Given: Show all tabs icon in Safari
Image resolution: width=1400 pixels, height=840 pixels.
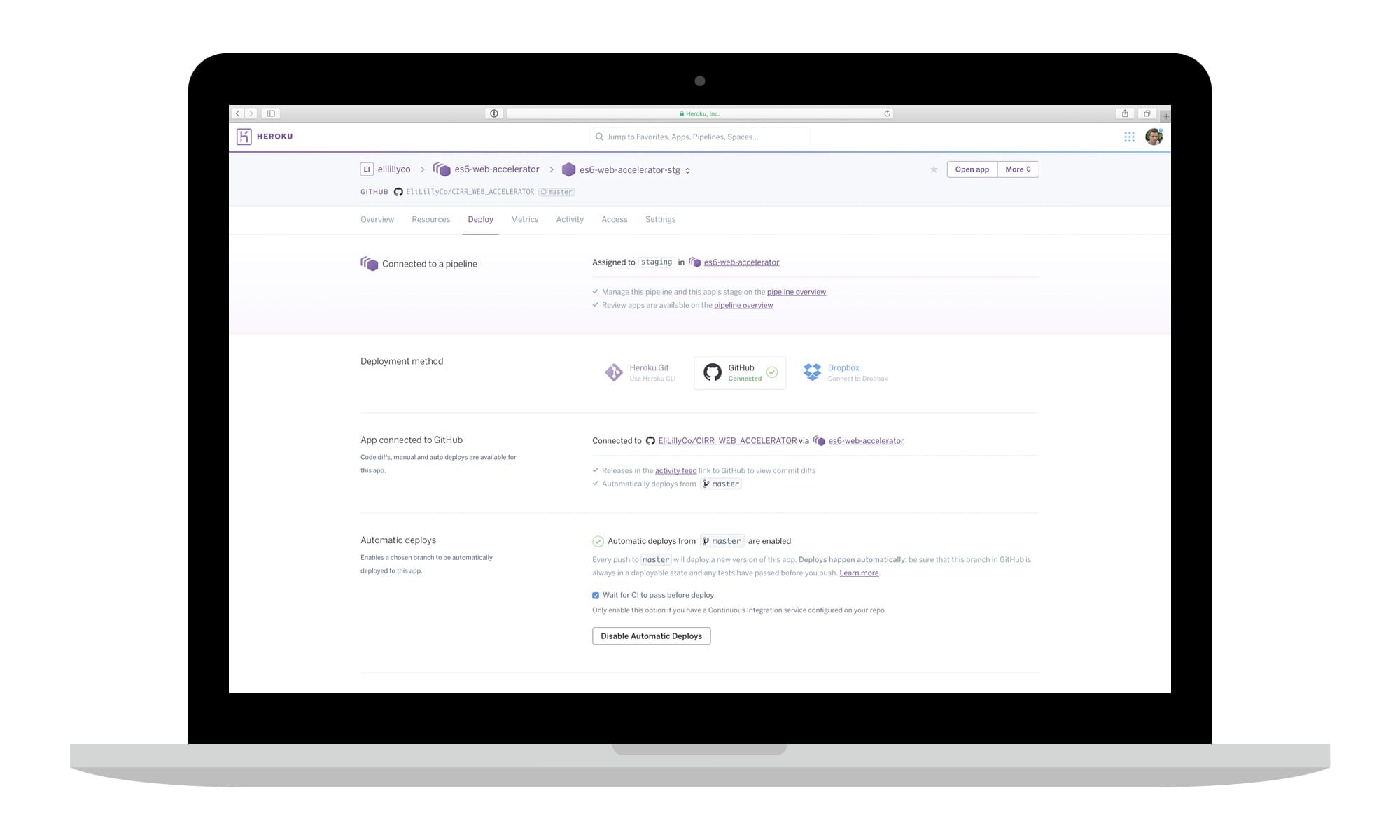Looking at the screenshot, I should point(1147,113).
